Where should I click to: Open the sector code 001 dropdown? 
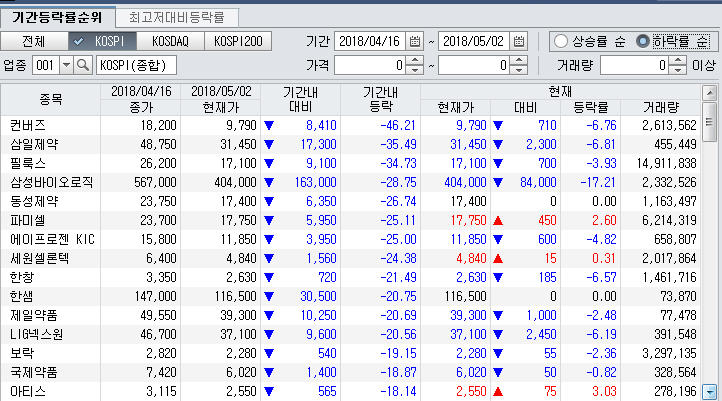pos(66,65)
